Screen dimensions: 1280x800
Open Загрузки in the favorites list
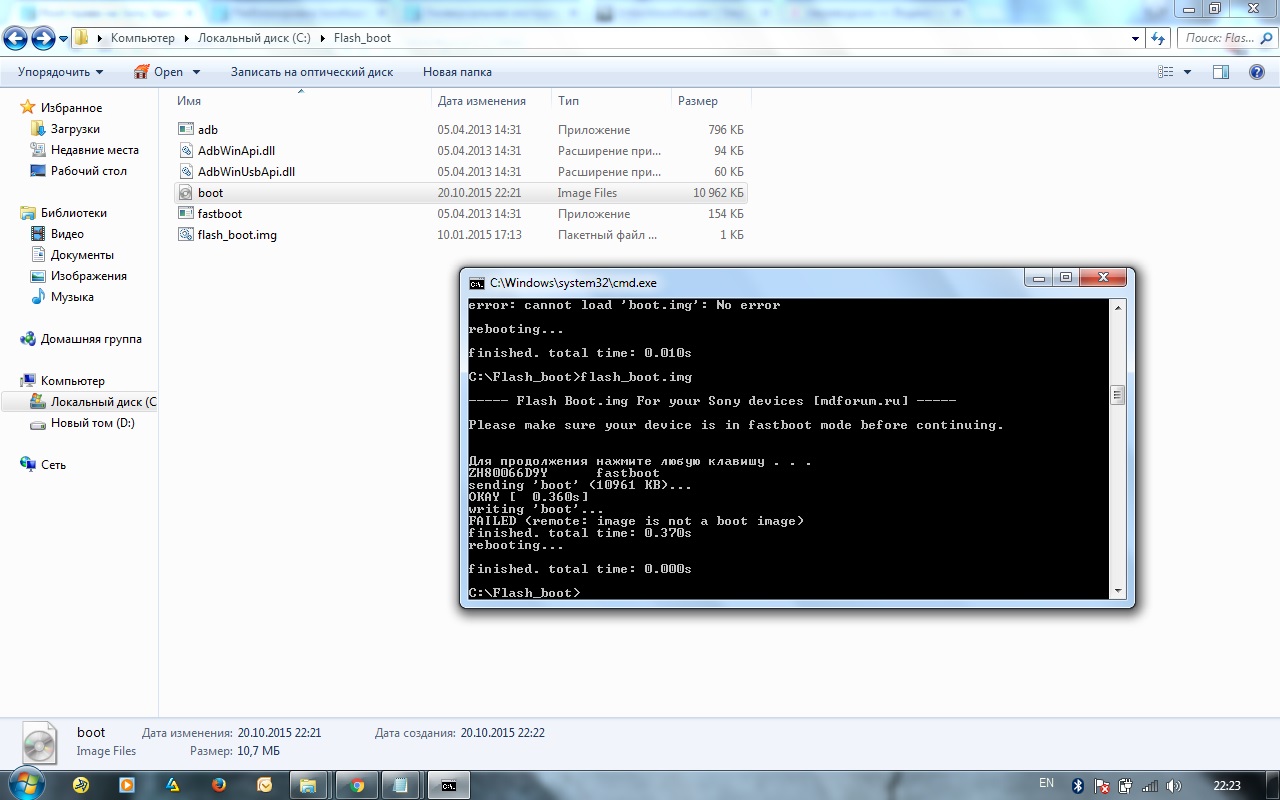[x=75, y=129]
